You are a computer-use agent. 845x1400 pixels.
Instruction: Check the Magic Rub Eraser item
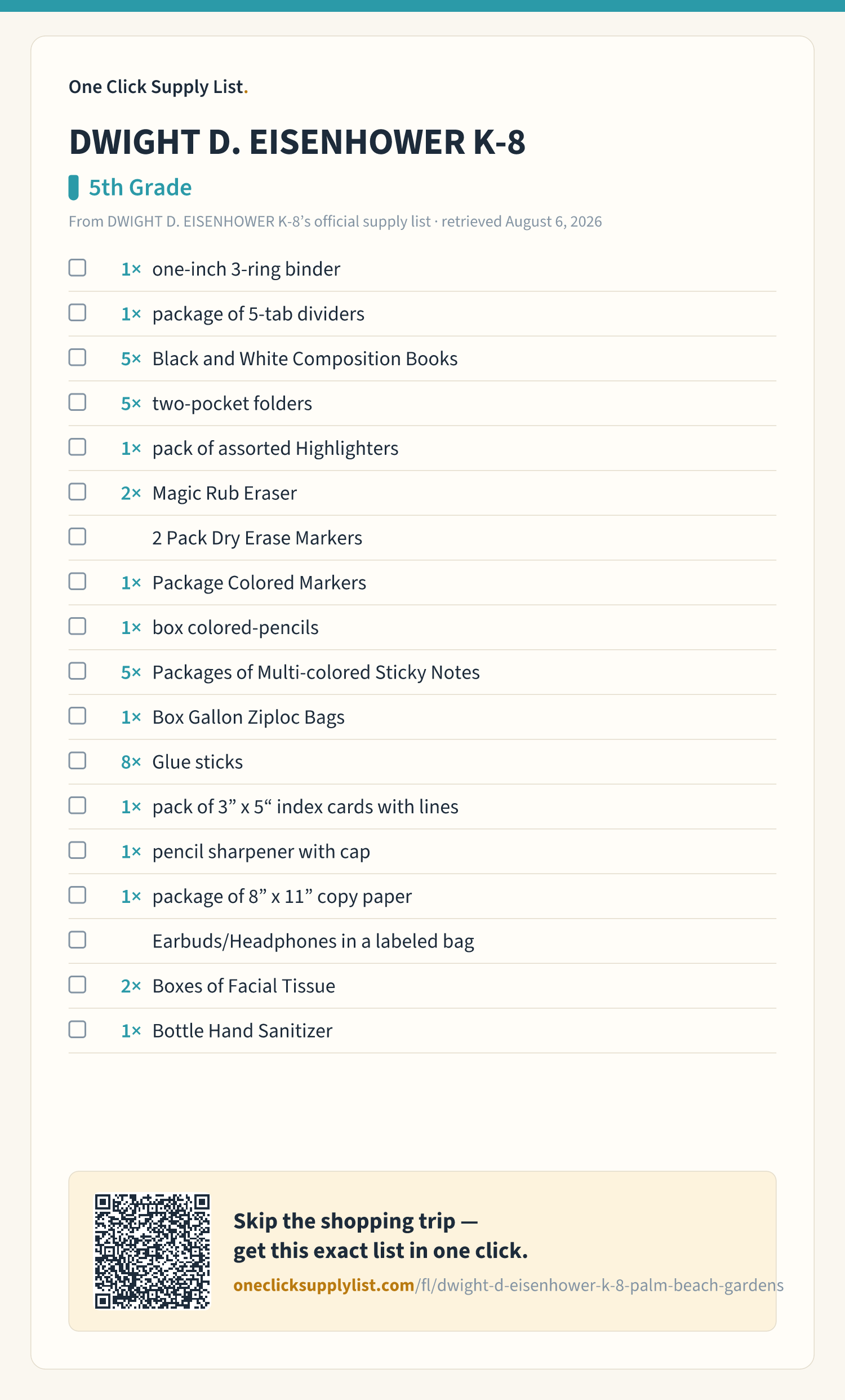(77, 492)
